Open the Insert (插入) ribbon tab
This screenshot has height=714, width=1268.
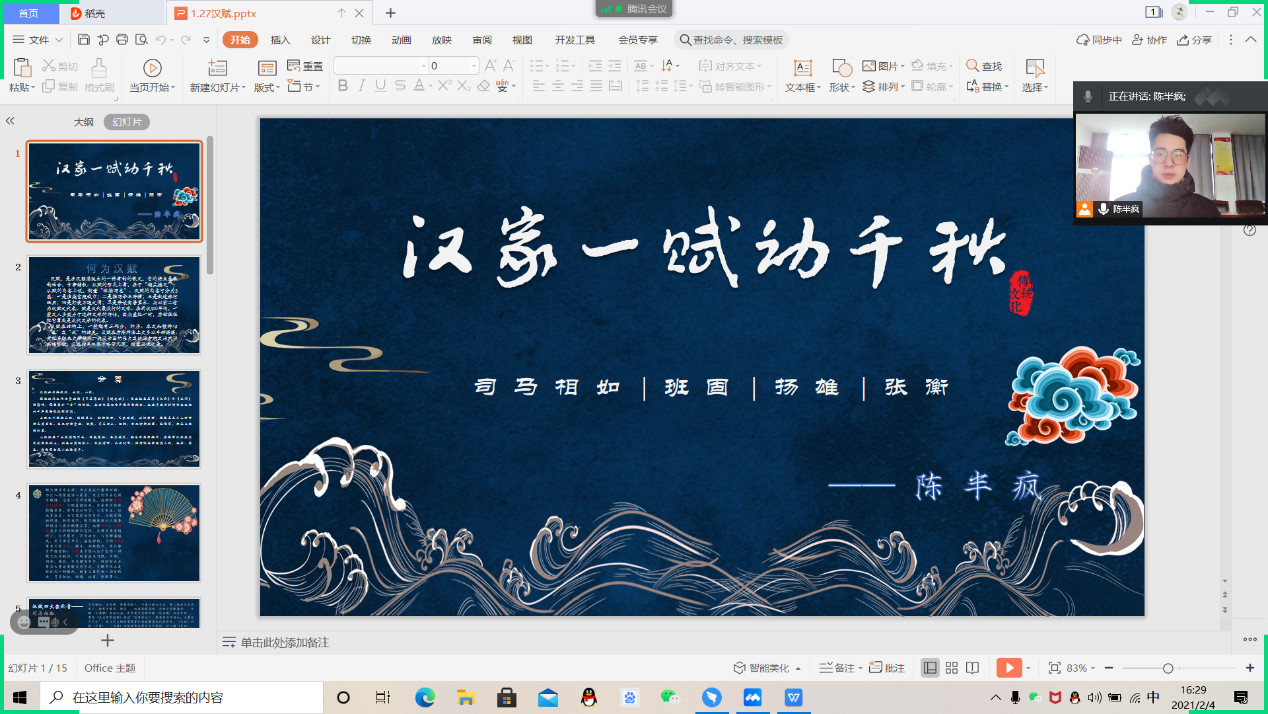tap(280, 40)
